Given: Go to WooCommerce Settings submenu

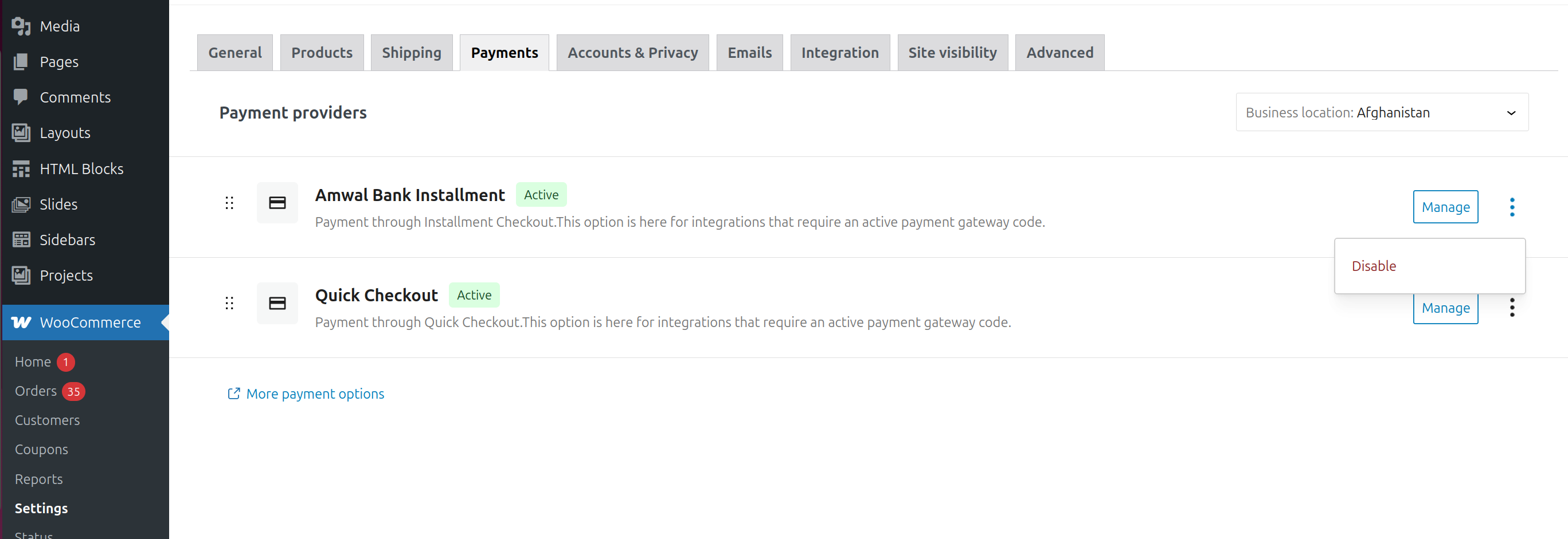Looking at the screenshot, I should point(41,509).
